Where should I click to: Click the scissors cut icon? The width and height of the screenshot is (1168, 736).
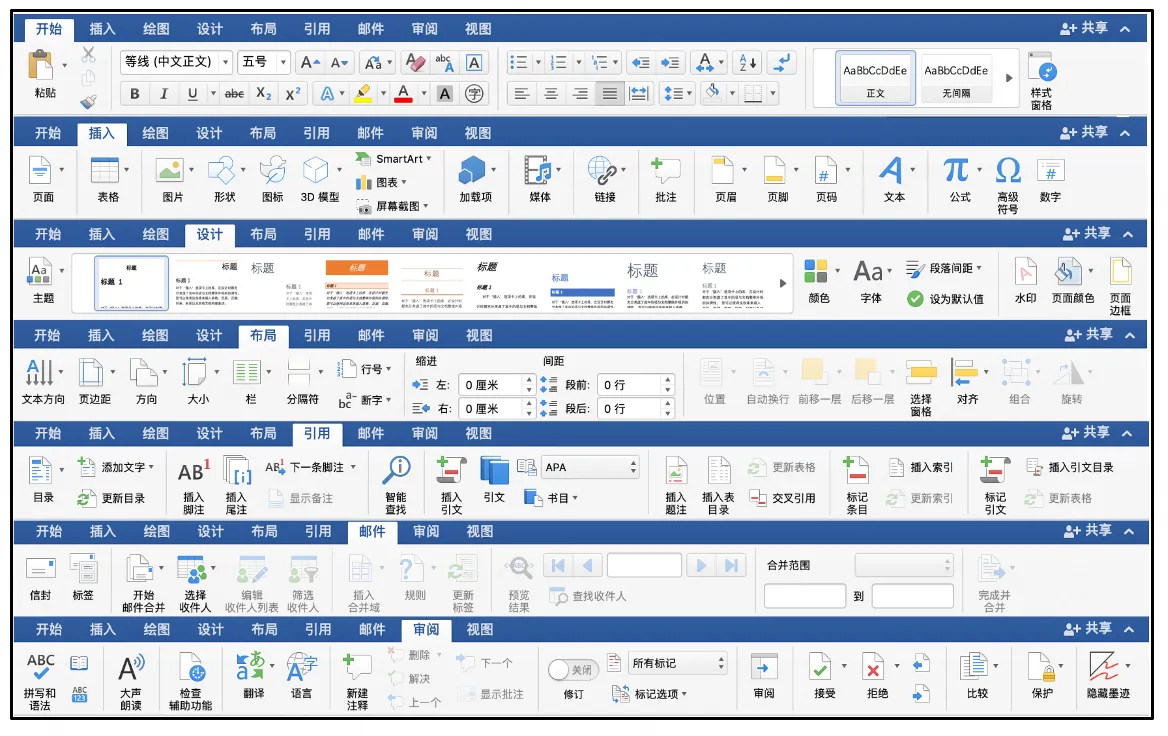89,54
